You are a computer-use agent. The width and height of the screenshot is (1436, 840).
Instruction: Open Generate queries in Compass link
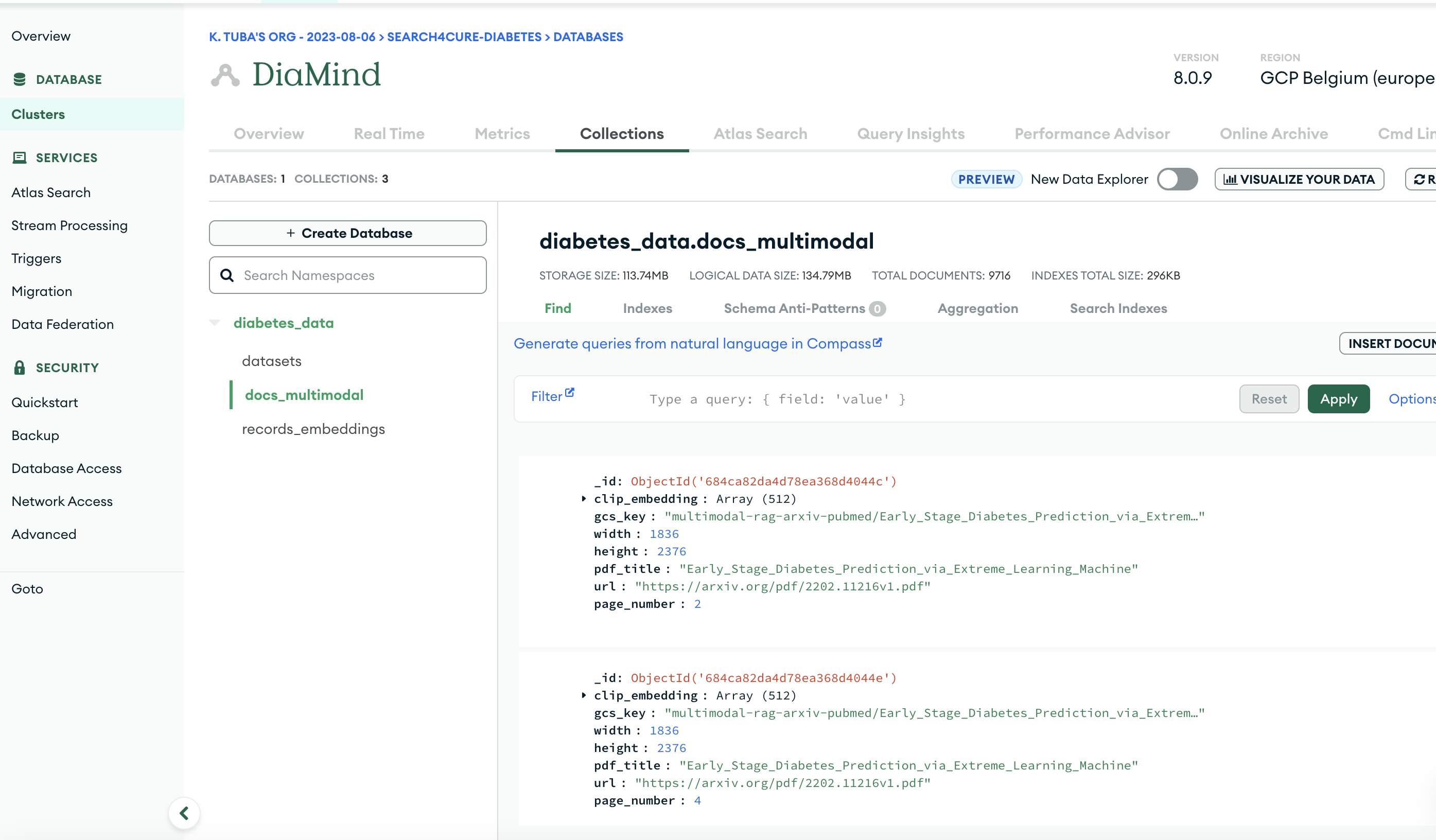coord(697,344)
